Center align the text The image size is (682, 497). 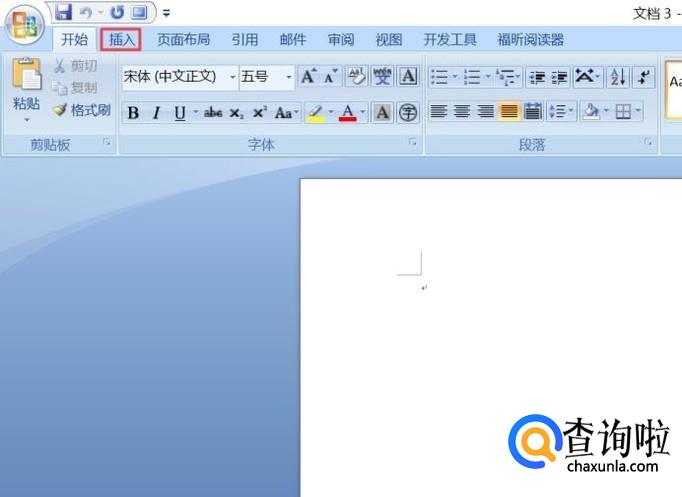462,112
